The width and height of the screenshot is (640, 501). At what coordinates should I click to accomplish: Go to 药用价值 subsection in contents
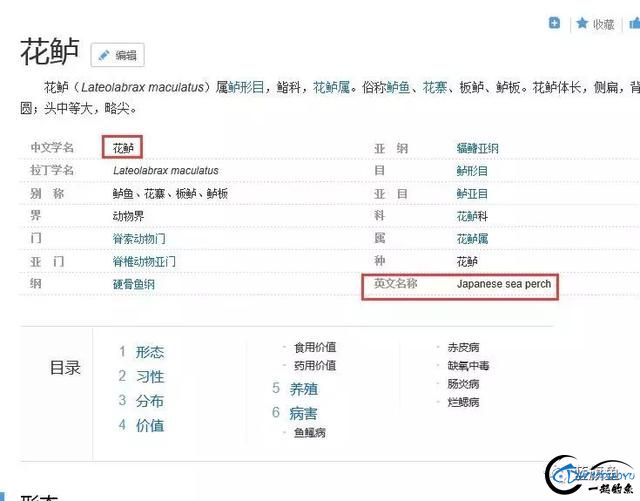click(x=315, y=365)
